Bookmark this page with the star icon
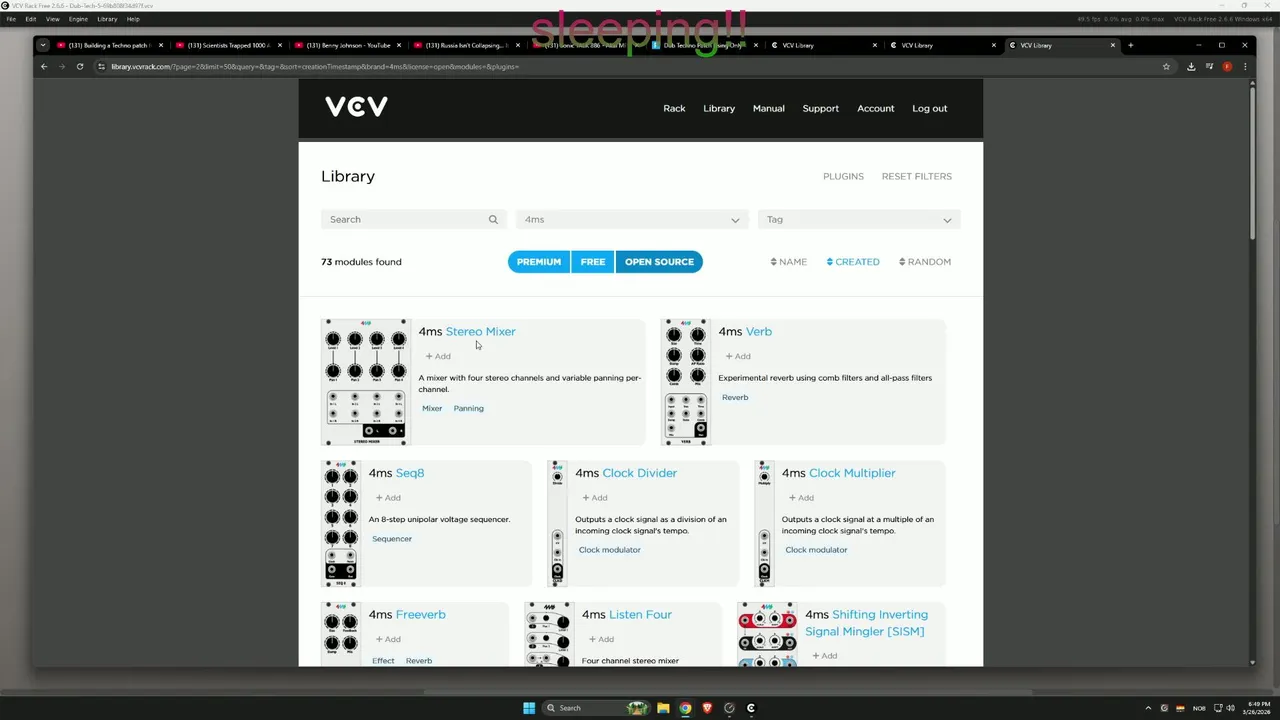The image size is (1280, 720). (1166, 66)
